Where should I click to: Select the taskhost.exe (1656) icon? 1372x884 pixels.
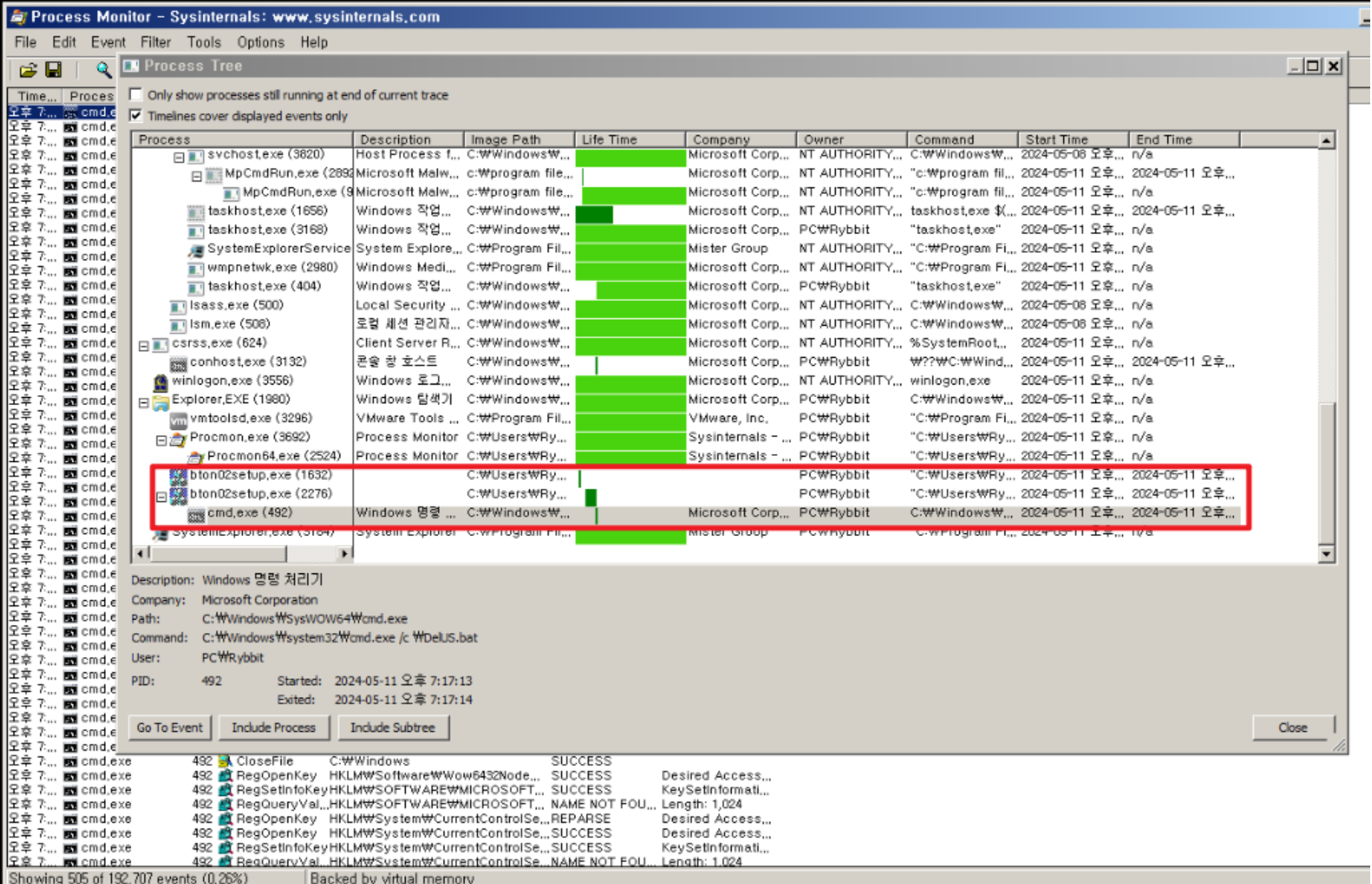(x=196, y=212)
